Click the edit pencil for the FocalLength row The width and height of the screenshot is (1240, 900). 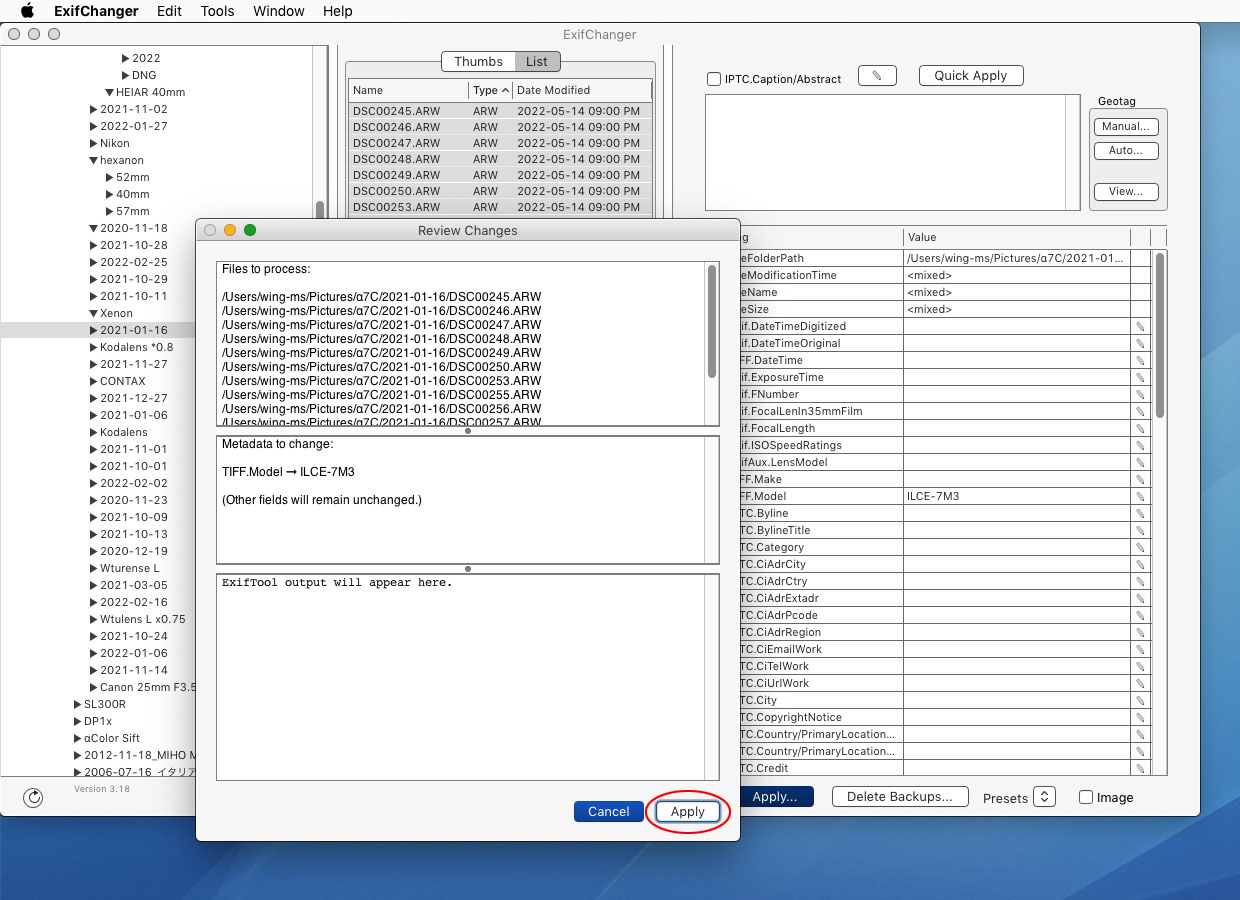[1139, 428]
